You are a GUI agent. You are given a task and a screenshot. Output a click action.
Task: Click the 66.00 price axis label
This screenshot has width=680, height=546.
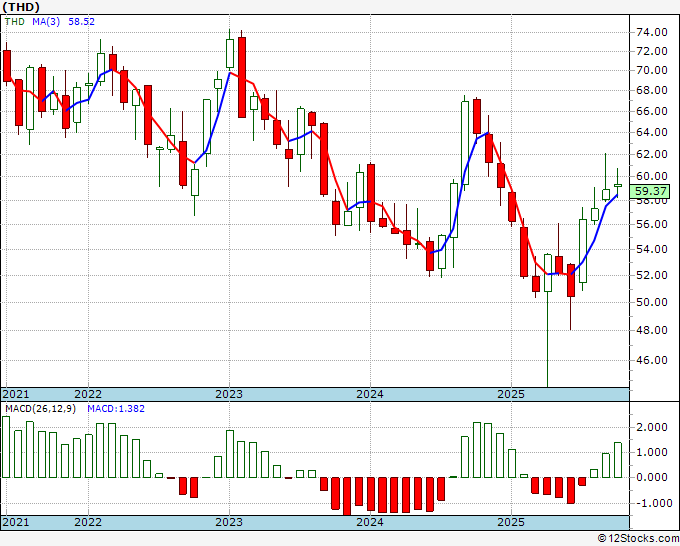652,111
